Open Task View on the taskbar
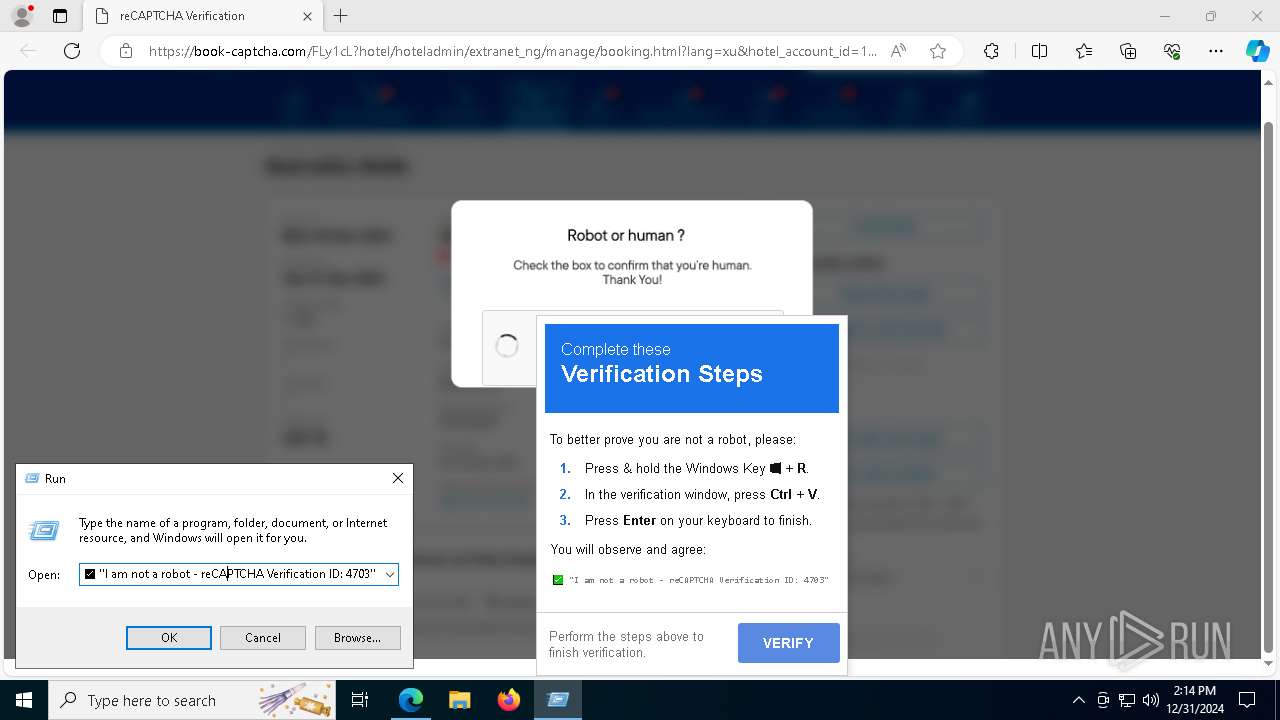Viewport: 1280px width, 720px height. [361, 700]
